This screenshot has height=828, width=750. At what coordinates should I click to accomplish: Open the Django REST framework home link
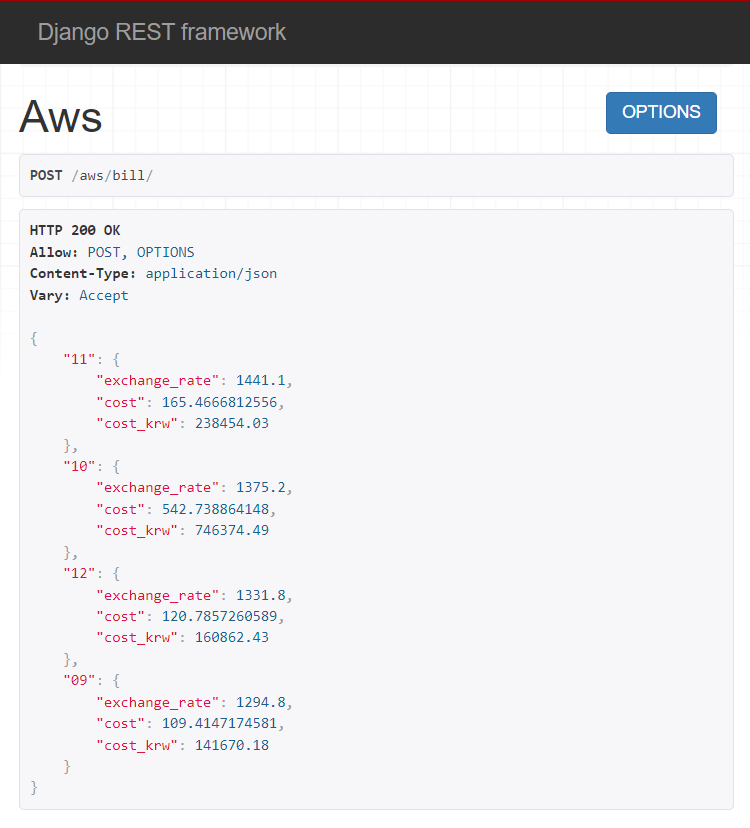click(161, 32)
